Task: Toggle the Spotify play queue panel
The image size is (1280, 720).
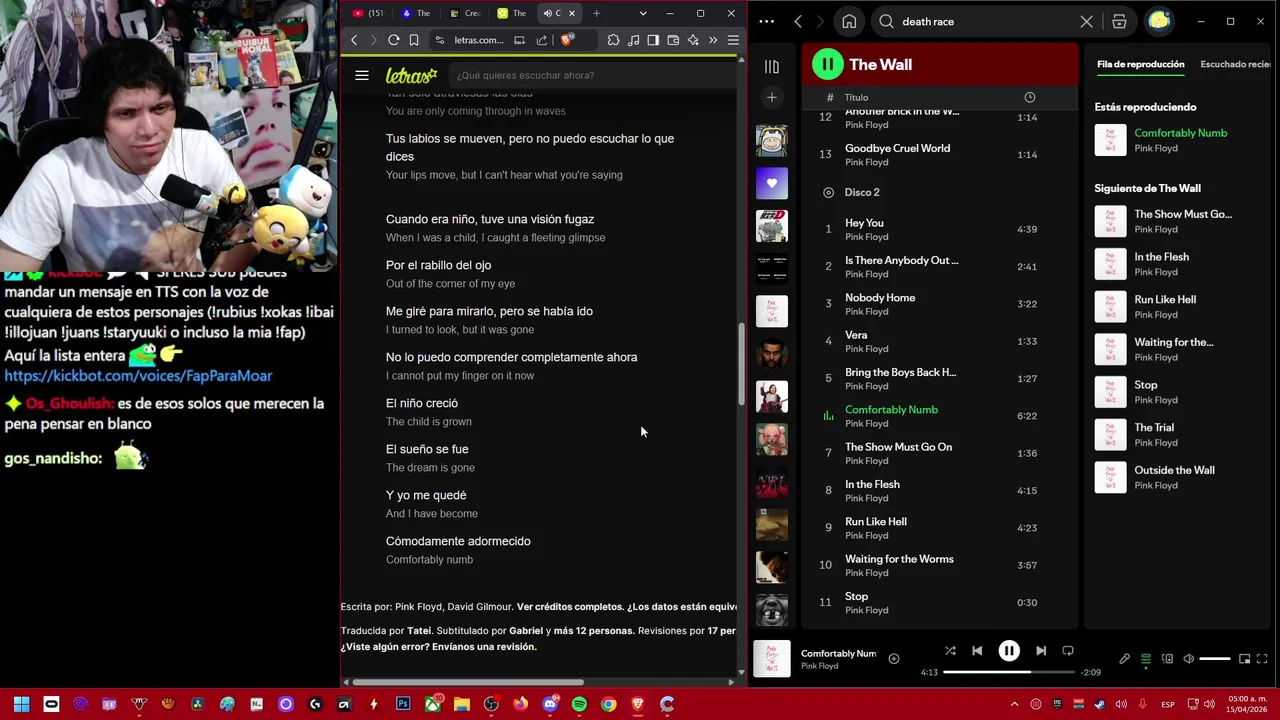Action: pyautogui.click(x=1146, y=659)
